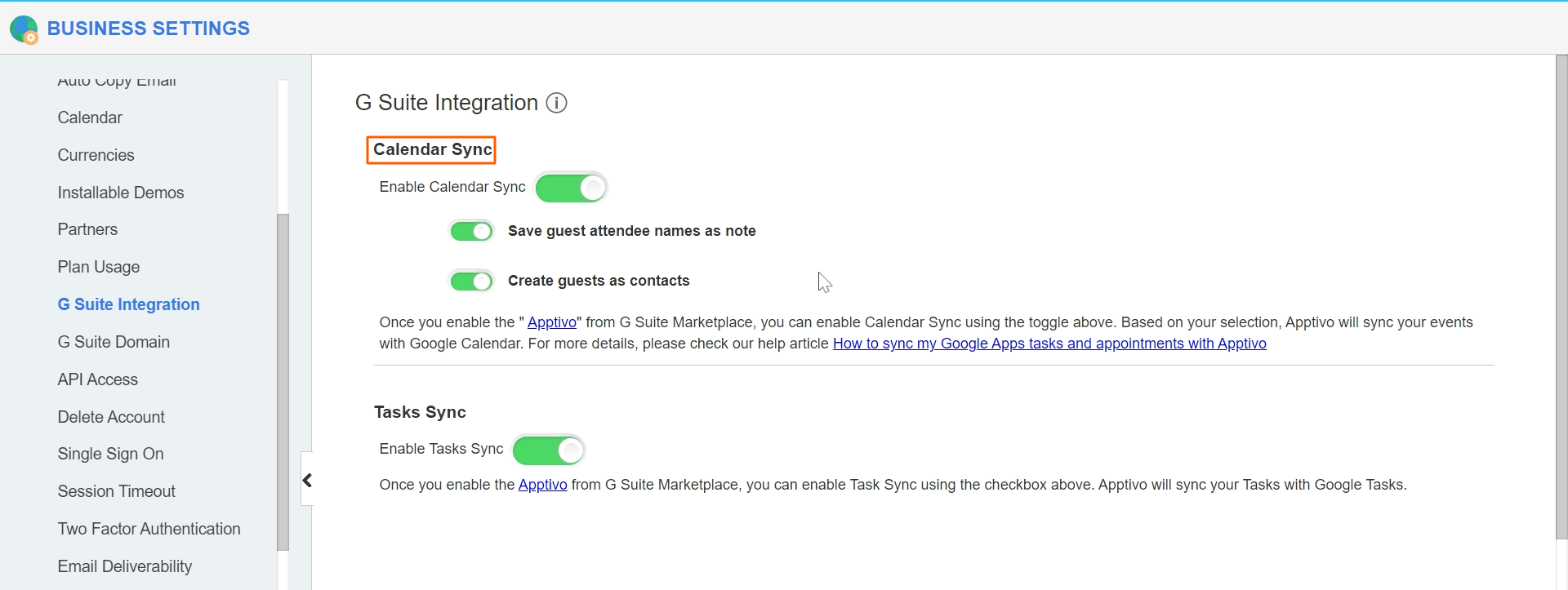Image resolution: width=1568 pixels, height=590 pixels.
Task: Open Email Deliverability settings
Action: 124,566
